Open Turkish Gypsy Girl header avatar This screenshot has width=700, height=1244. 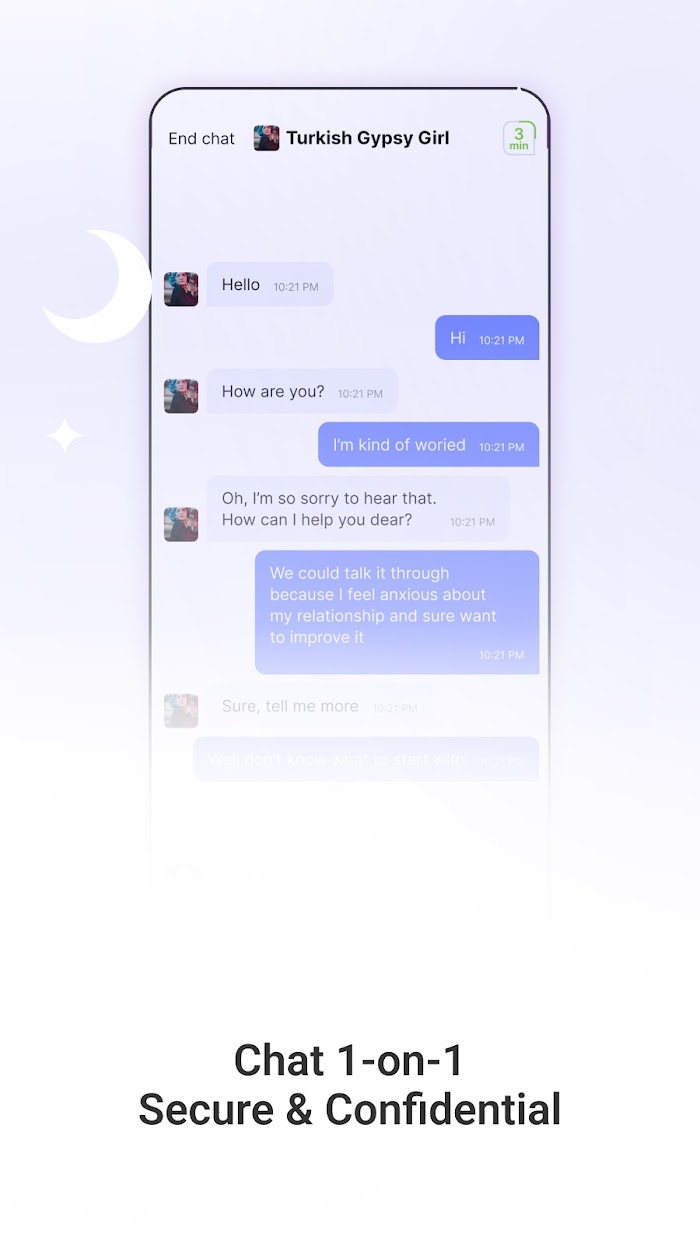point(267,138)
